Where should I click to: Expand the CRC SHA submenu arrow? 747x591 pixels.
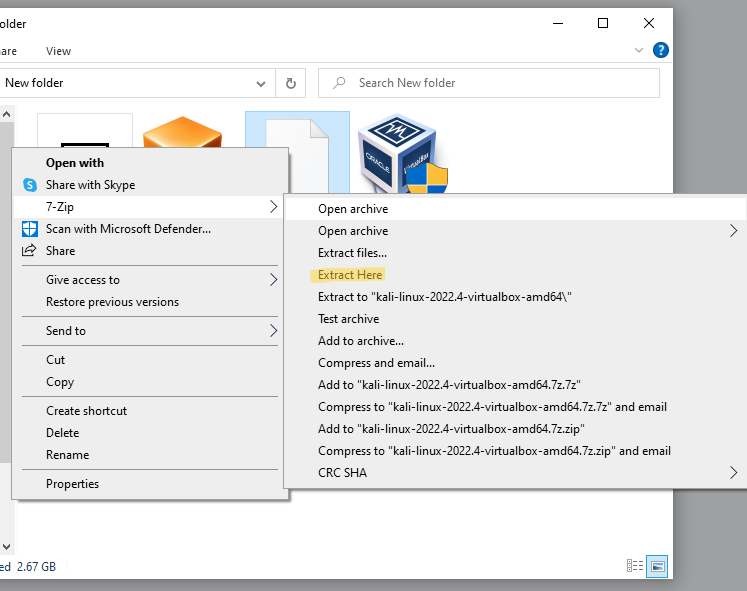(x=733, y=473)
